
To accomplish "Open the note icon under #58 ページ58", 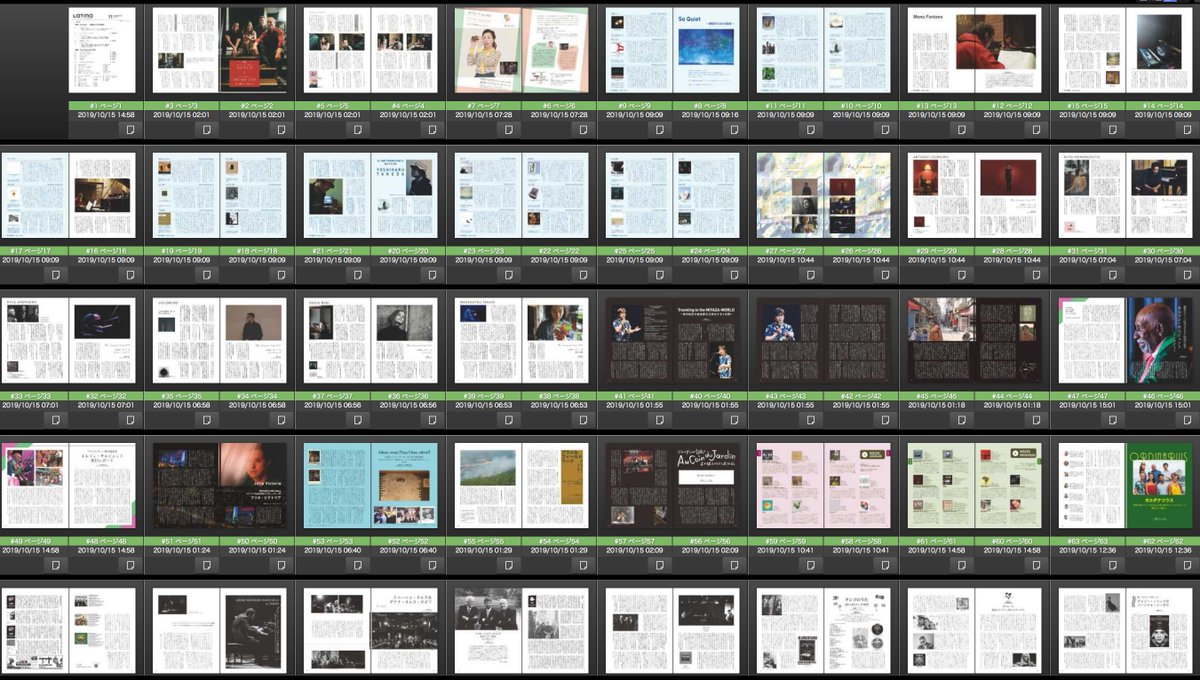I will pos(885,564).
